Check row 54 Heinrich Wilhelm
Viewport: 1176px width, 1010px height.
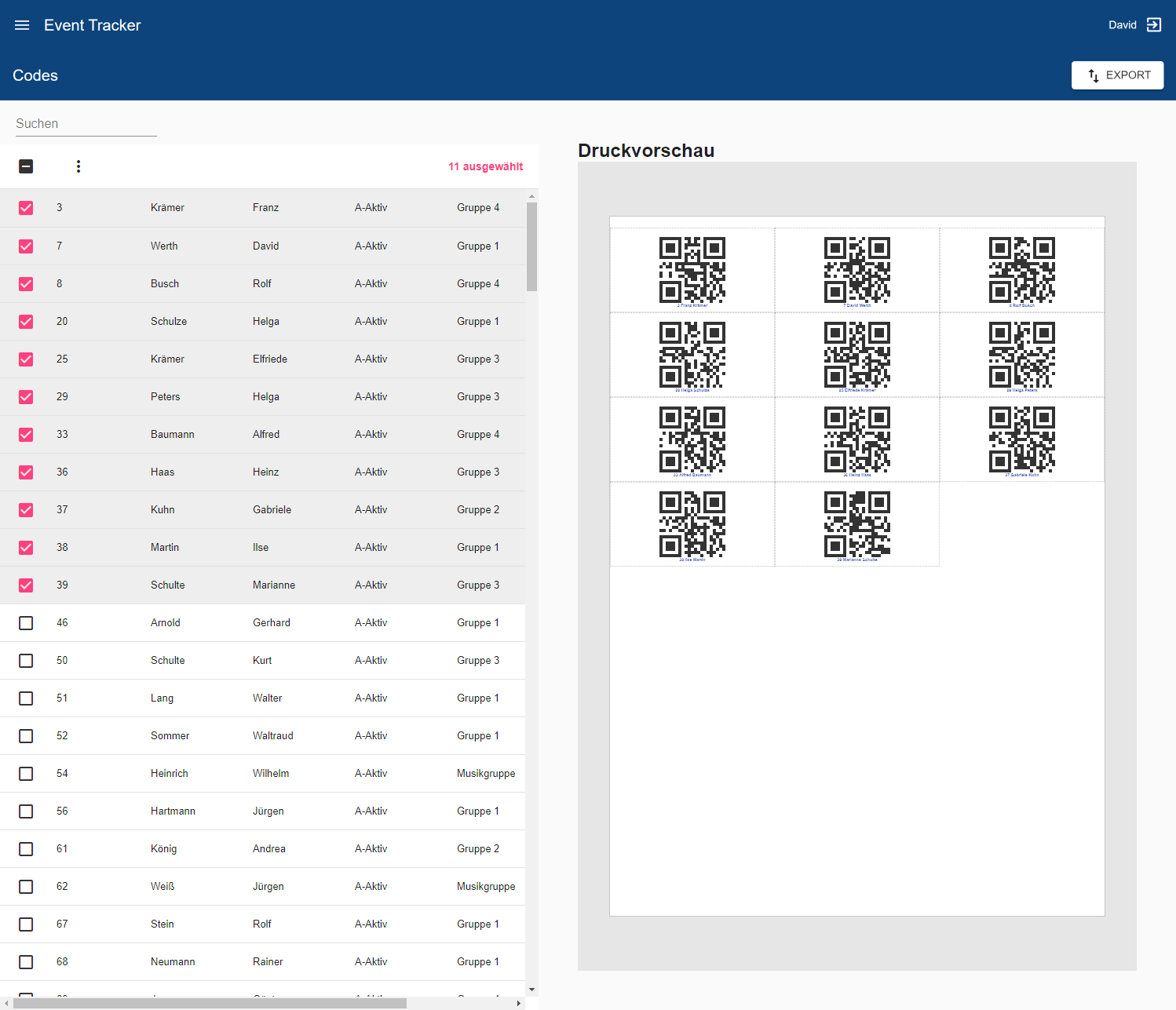26,774
